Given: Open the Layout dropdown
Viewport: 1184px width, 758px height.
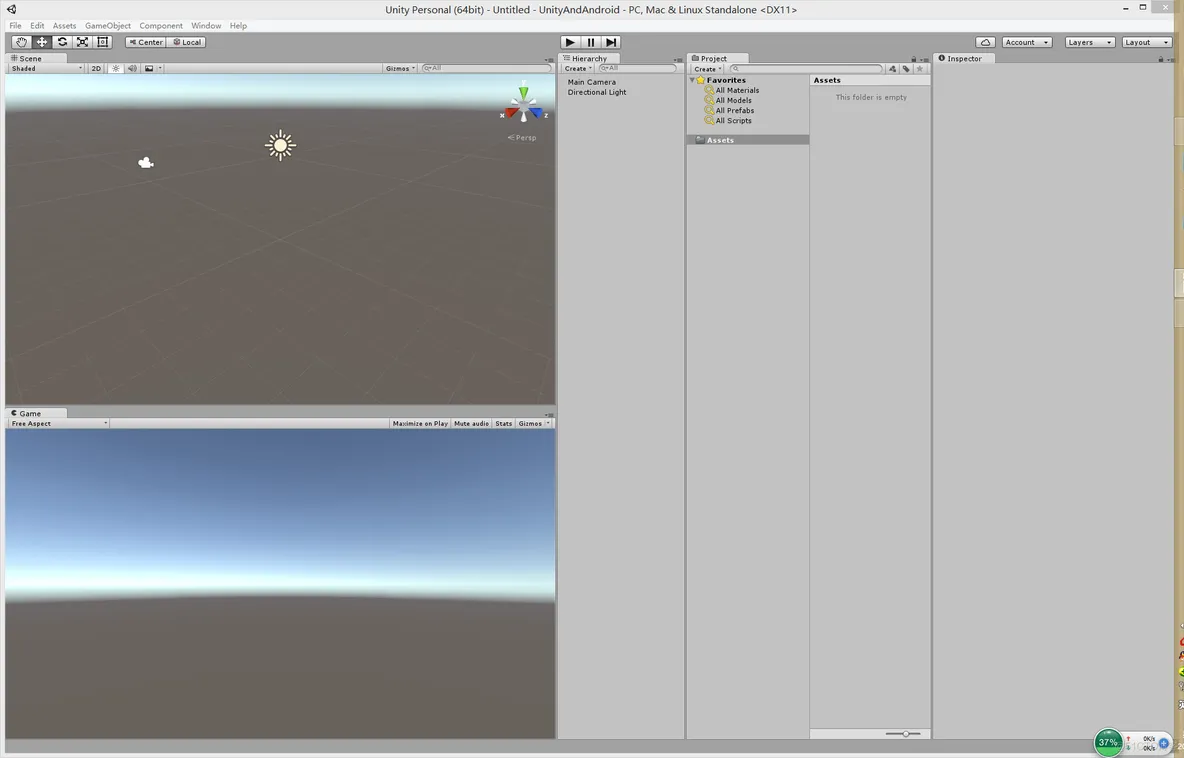Looking at the screenshot, I should [x=1146, y=42].
